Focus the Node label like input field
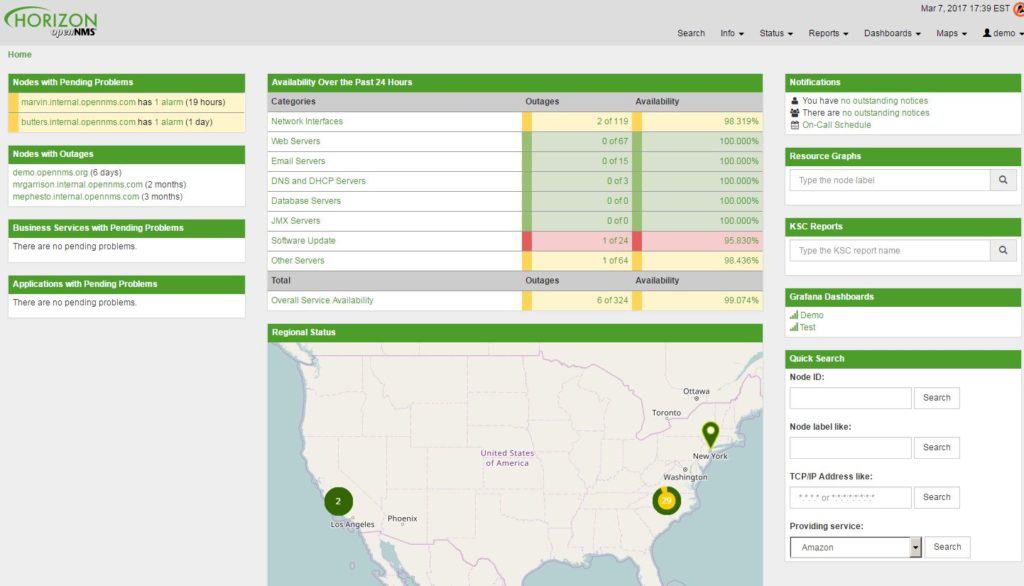 coord(850,448)
